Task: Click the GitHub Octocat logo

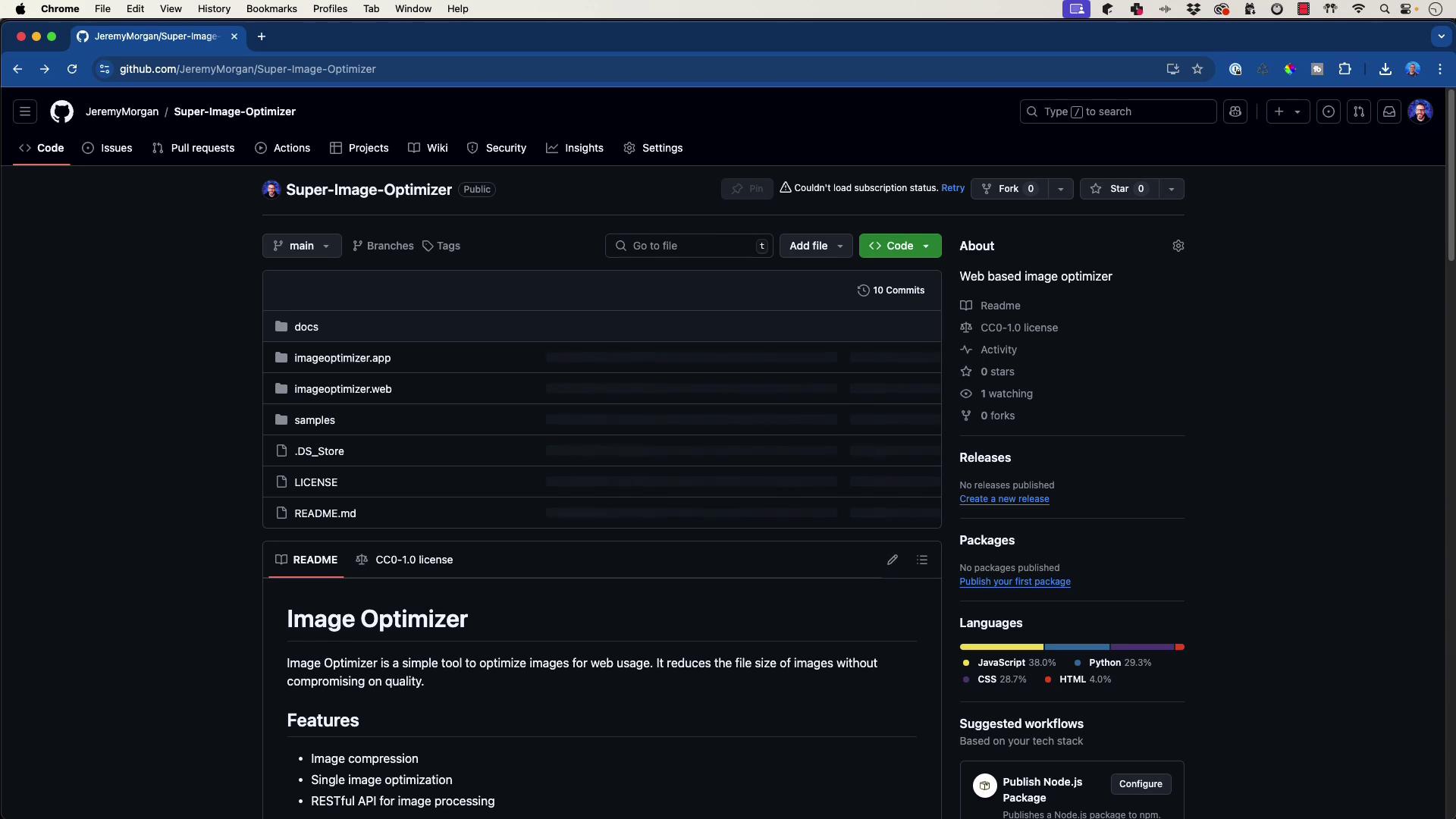Action: coord(61,111)
